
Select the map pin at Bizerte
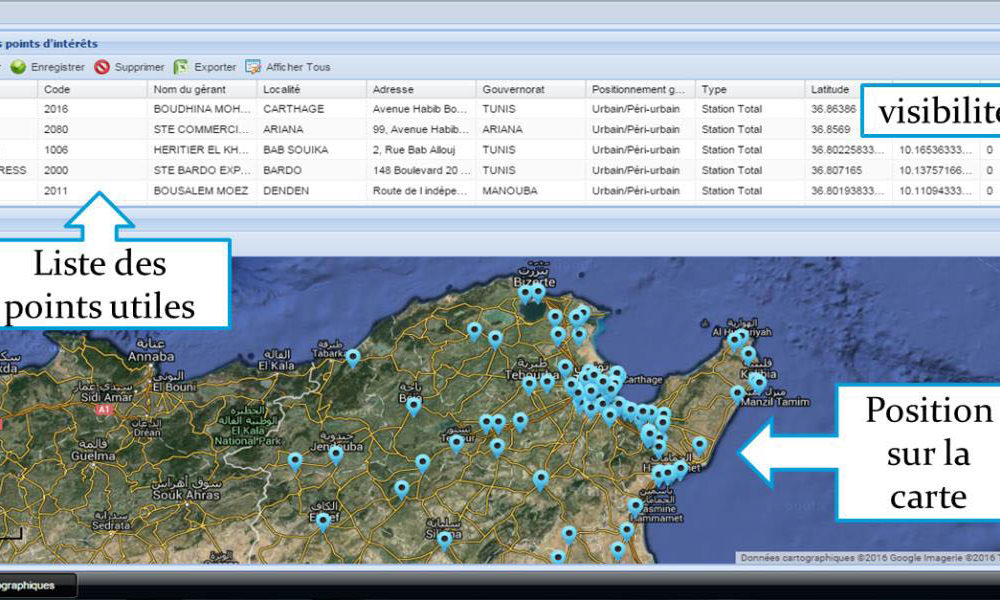pos(525,294)
